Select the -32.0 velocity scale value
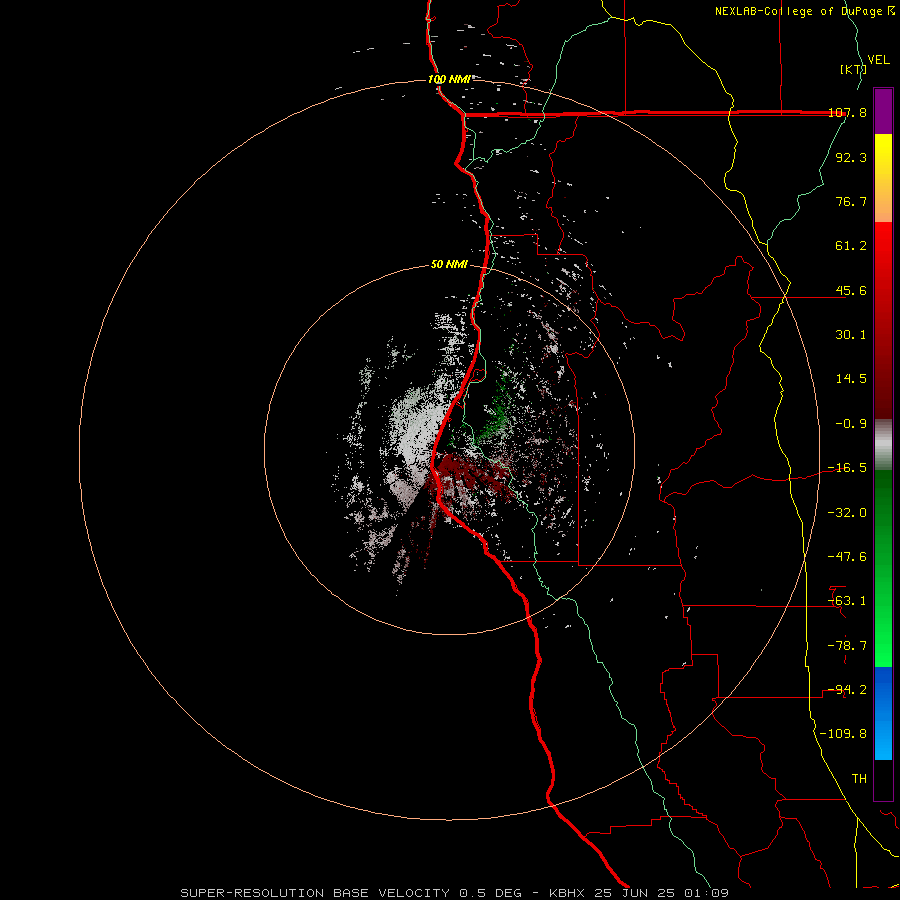 (847, 513)
